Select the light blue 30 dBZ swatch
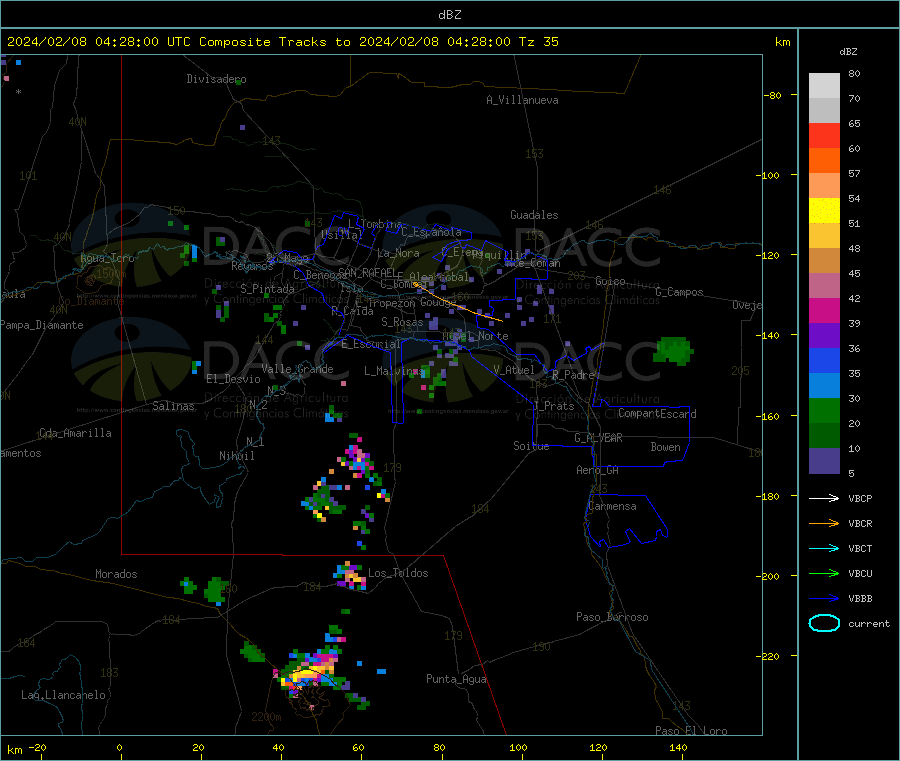Image resolution: width=900 pixels, height=761 pixels. (x=824, y=386)
